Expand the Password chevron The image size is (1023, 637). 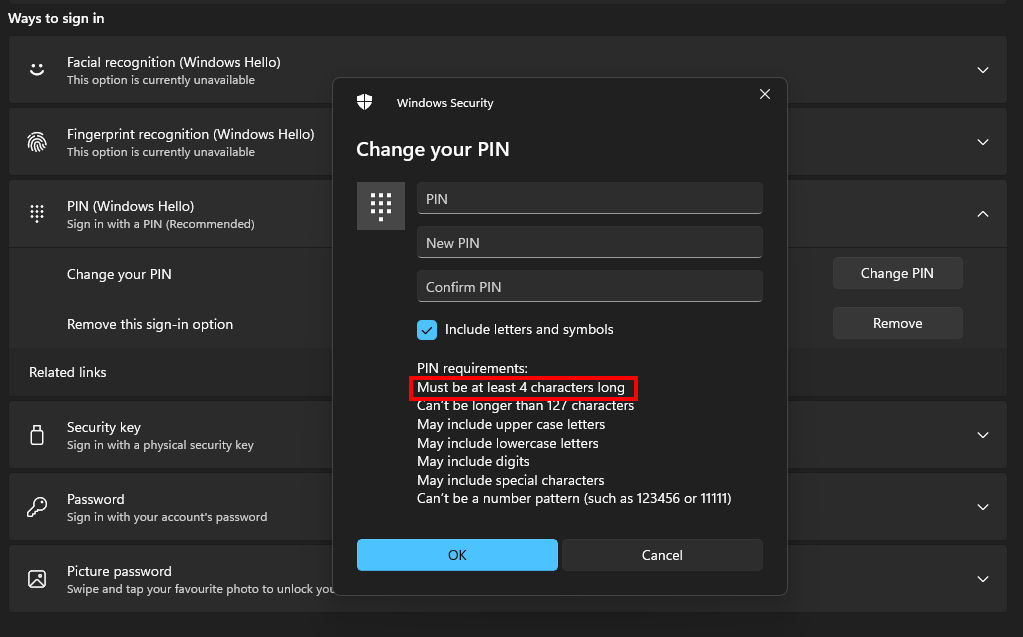coord(983,506)
